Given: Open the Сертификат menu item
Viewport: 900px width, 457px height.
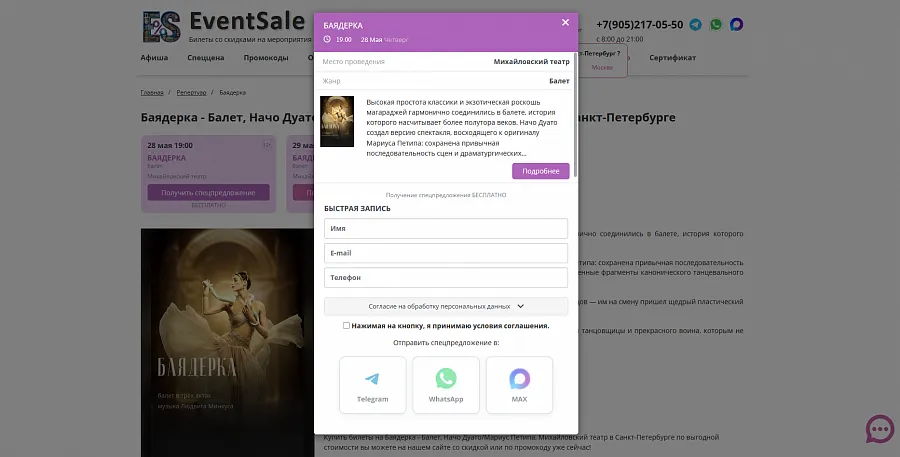Looking at the screenshot, I should coord(673,57).
